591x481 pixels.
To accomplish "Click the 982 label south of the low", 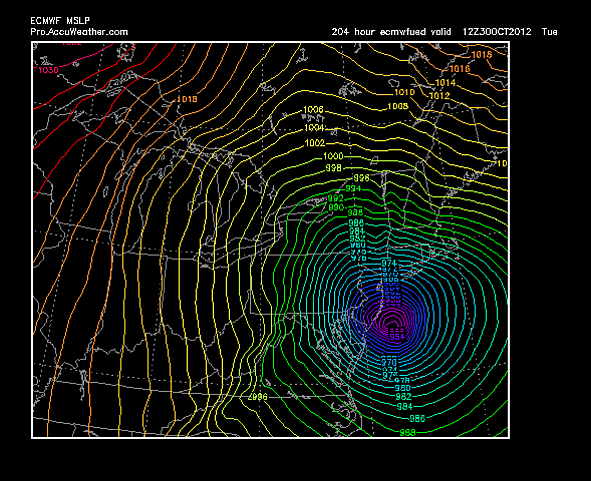I will click(x=403, y=397).
